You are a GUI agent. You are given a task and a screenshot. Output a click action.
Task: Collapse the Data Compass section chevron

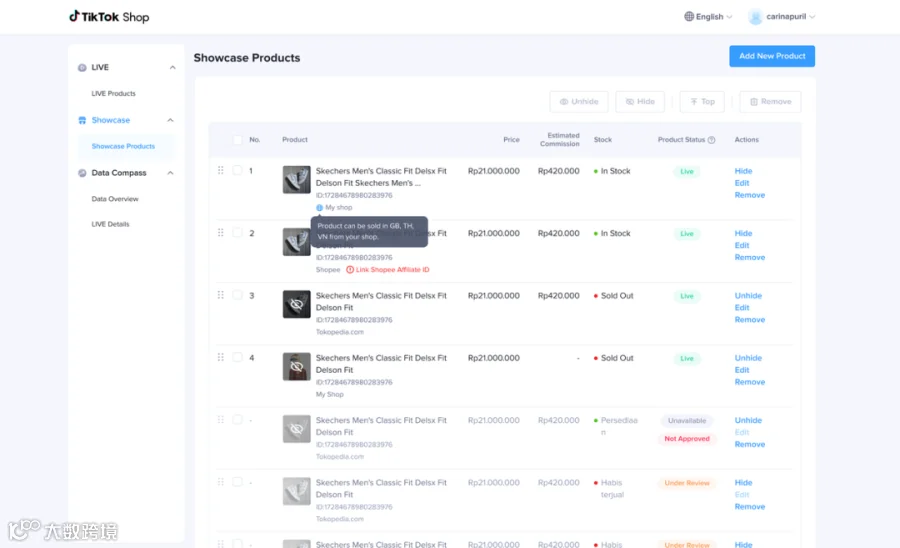(x=170, y=173)
